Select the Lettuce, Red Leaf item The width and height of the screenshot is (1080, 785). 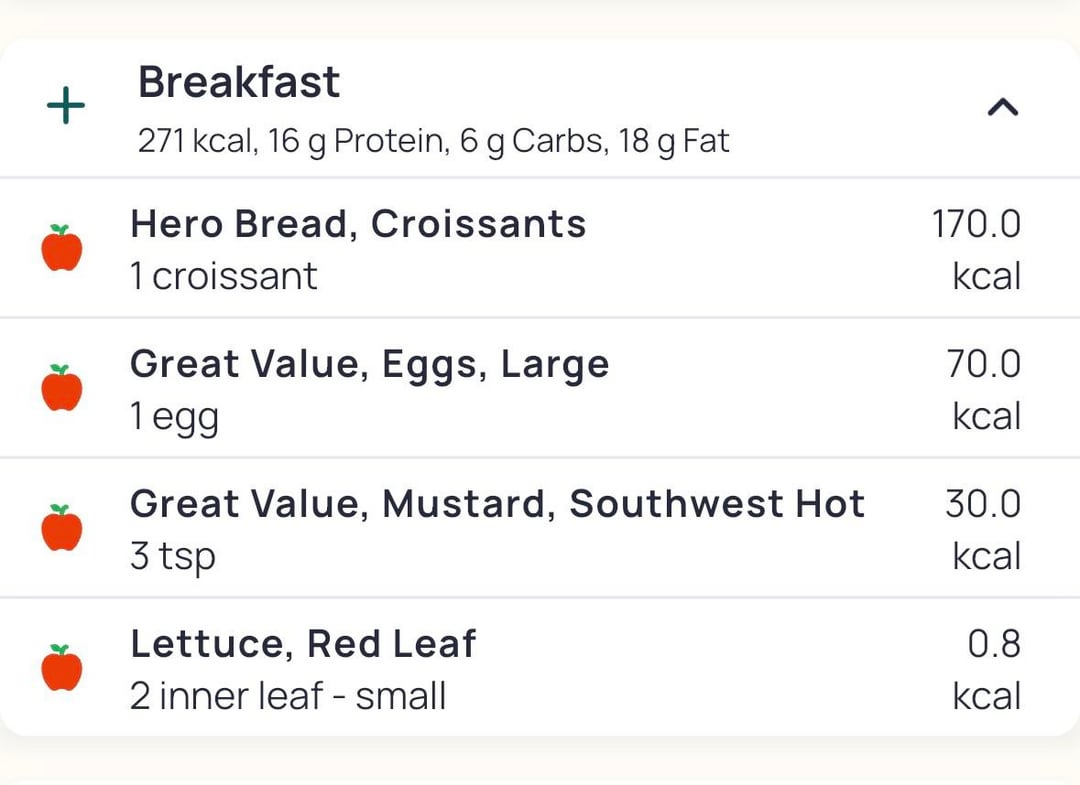[x=303, y=644]
